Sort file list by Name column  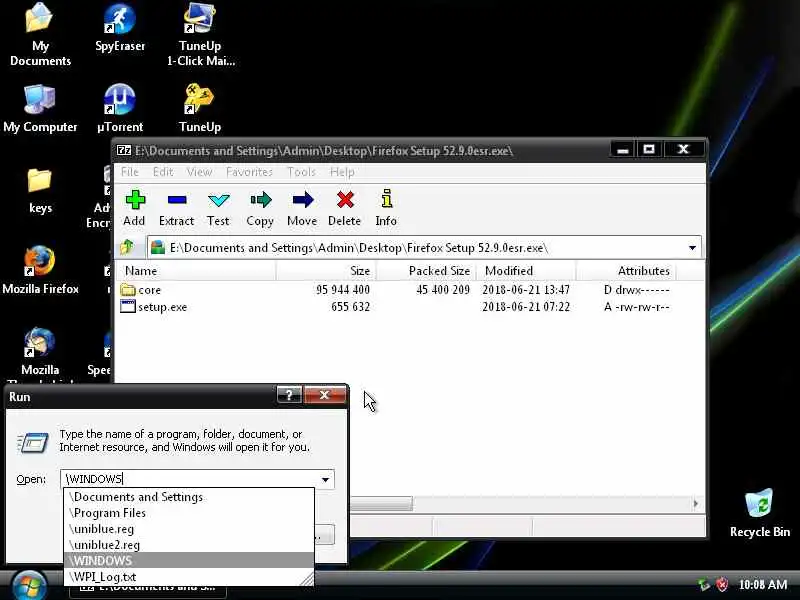(x=196, y=271)
